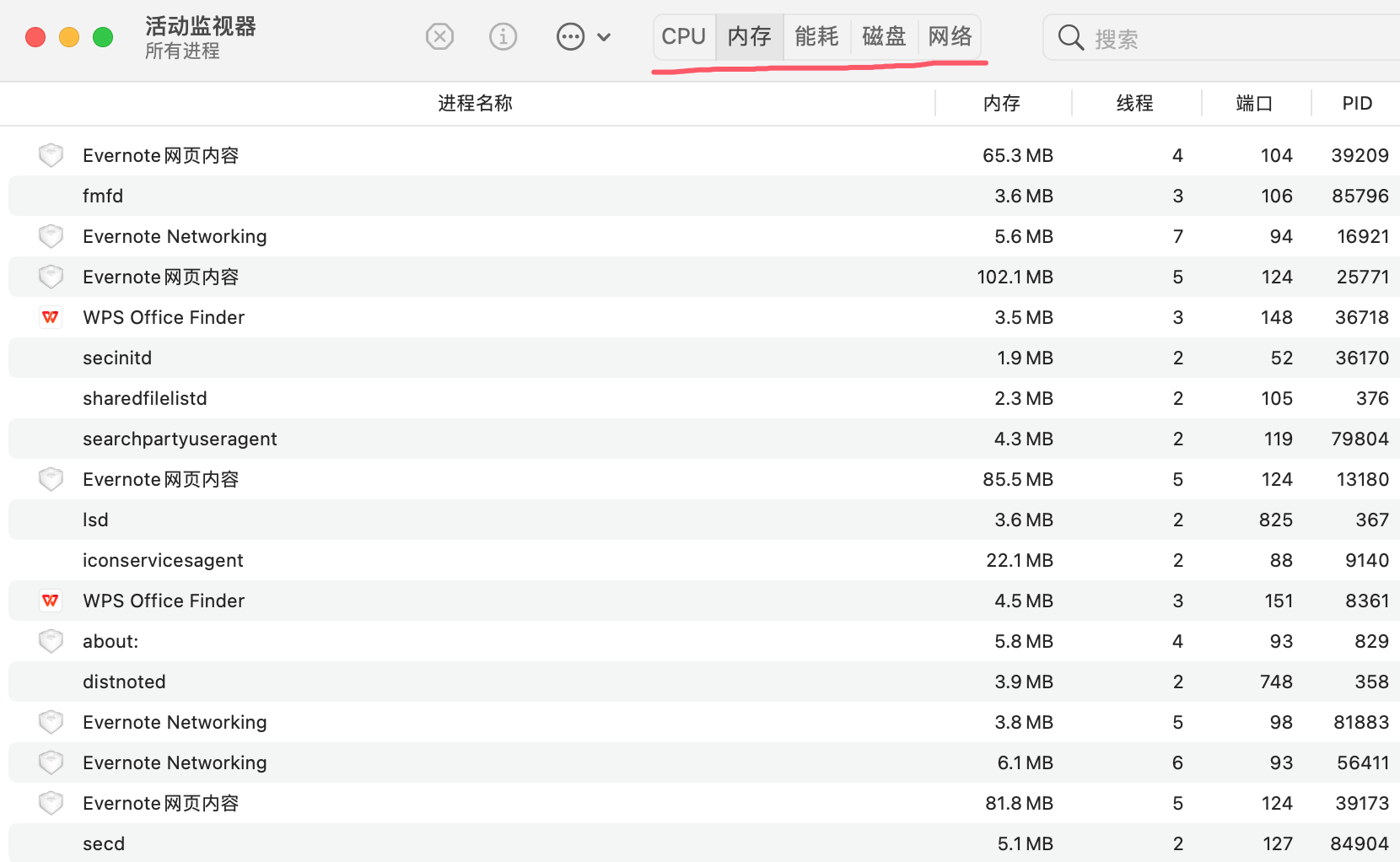
Task: Click the 22.1 MB memory value
Action: pyautogui.click(x=1020, y=560)
